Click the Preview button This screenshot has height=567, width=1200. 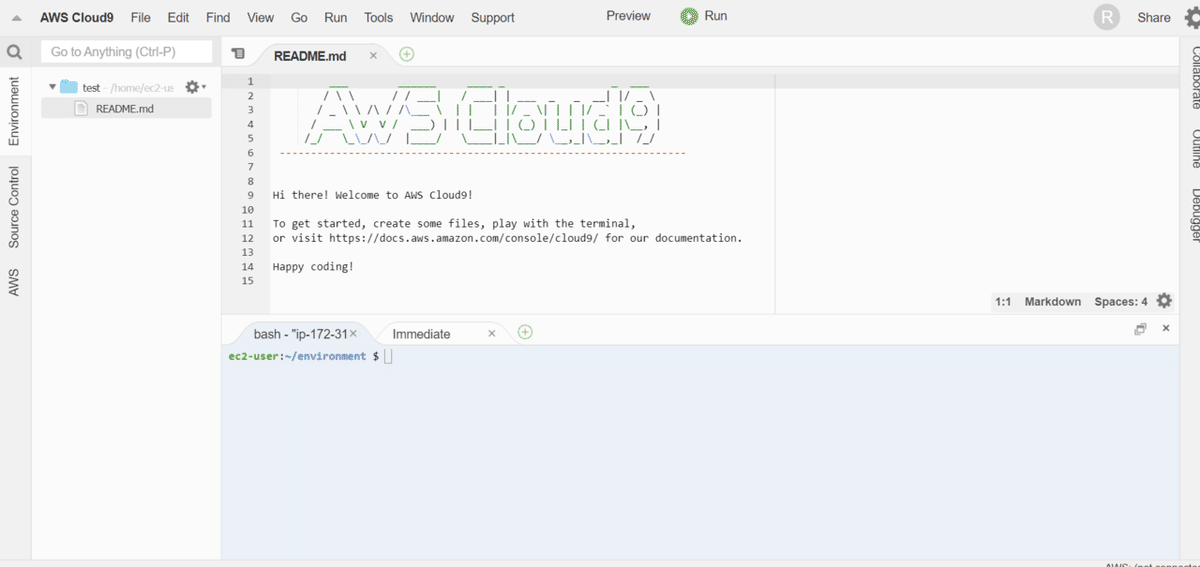(628, 16)
